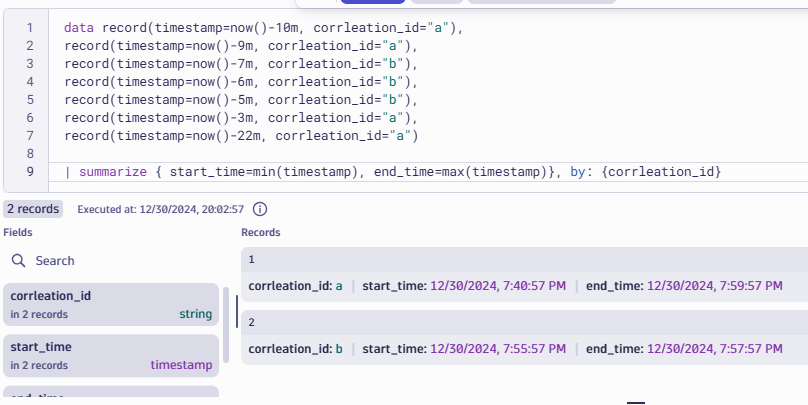The width and height of the screenshot is (808, 405).
Task: Click end_time value 7:57:57 PM
Action: coord(715,349)
